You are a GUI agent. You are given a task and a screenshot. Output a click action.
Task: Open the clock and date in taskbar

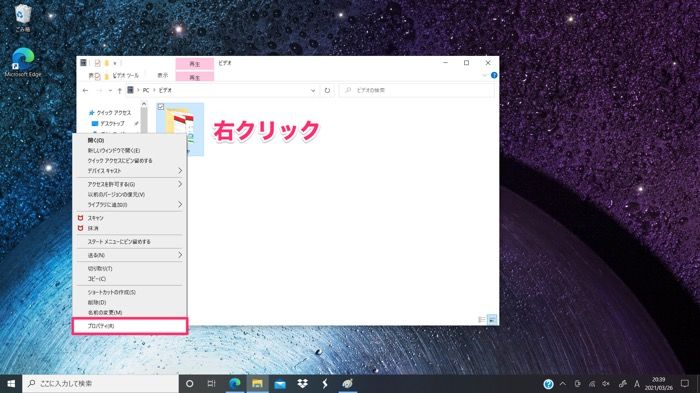[658, 384]
